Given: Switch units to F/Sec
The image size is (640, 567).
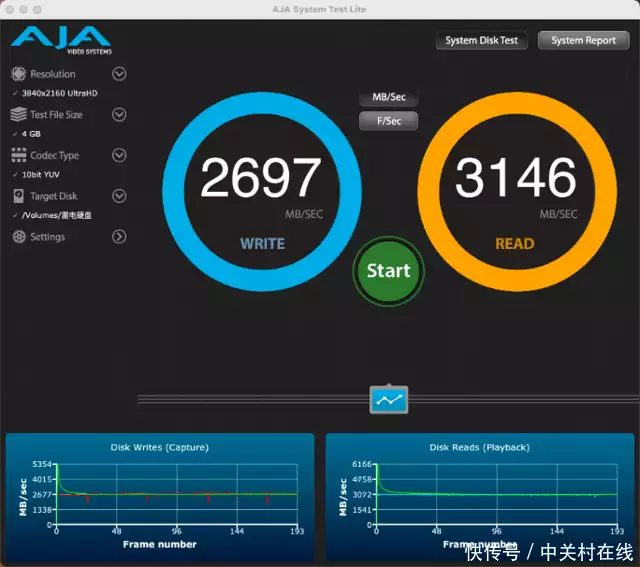Looking at the screenshot, I should pyautogui.click(x=389, y=121).
